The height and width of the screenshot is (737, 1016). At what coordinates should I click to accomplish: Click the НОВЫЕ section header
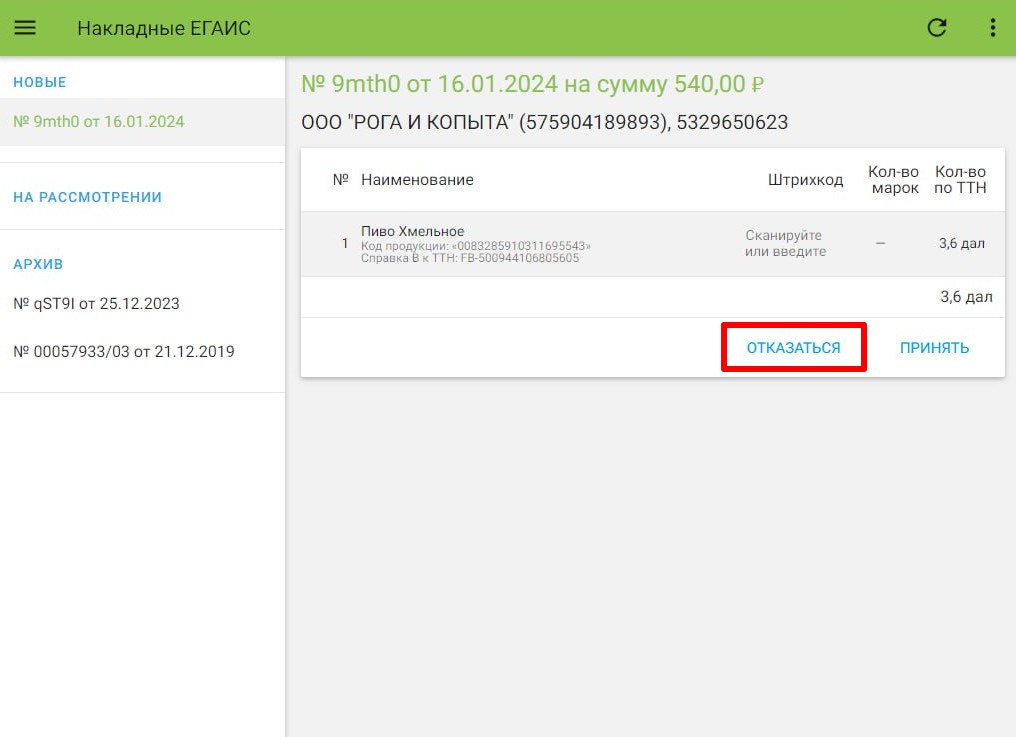pos(40,82)
